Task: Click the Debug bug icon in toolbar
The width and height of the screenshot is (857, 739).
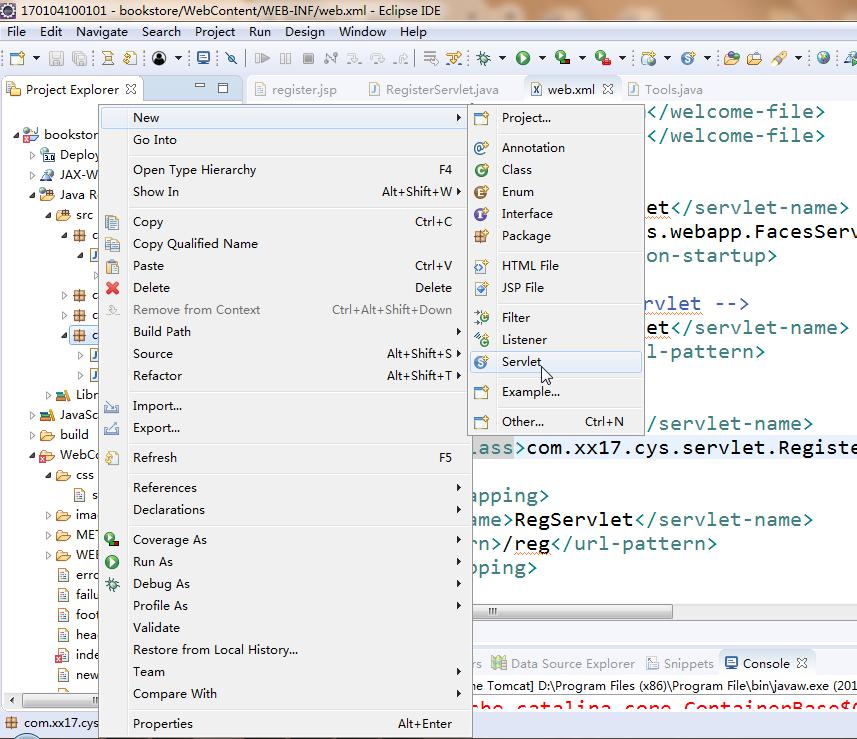Action: 483,58
